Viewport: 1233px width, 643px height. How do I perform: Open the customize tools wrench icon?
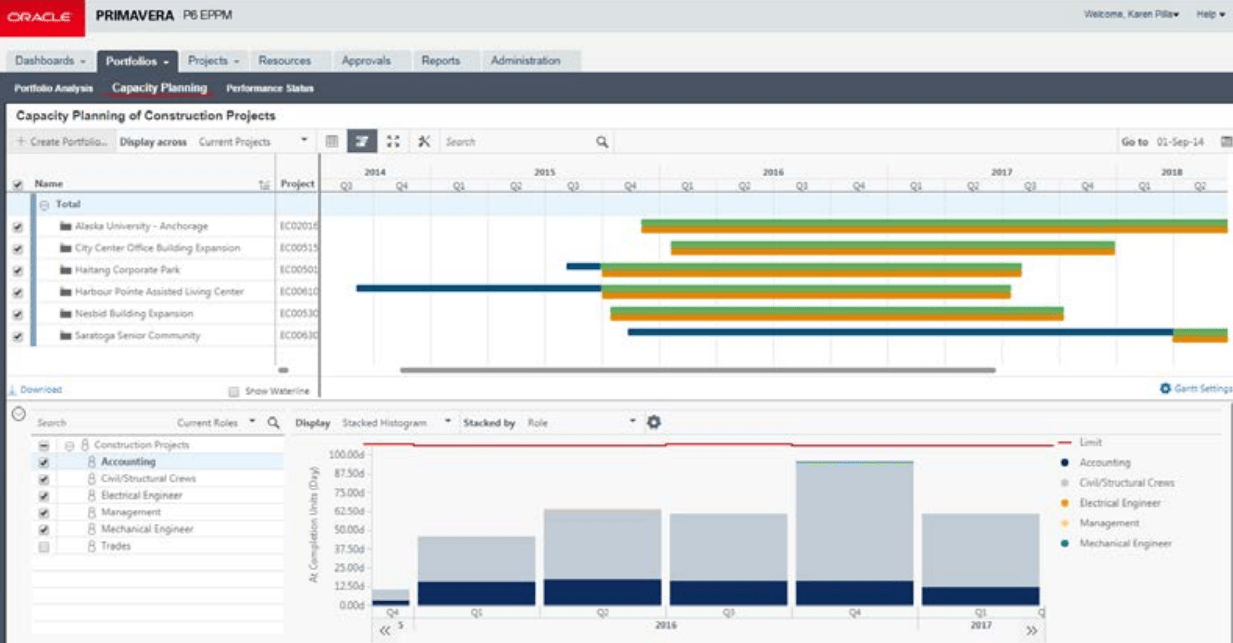click(424, 142)
